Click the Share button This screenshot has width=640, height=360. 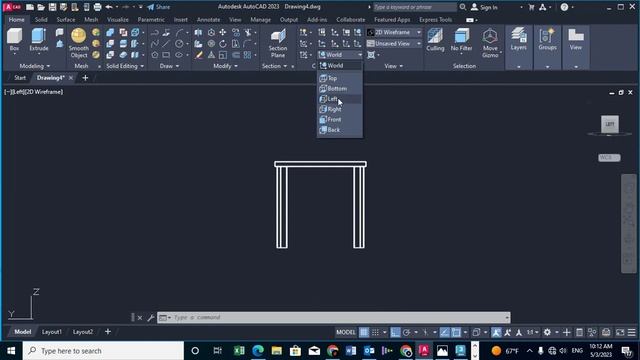click(x=158, y=7)
